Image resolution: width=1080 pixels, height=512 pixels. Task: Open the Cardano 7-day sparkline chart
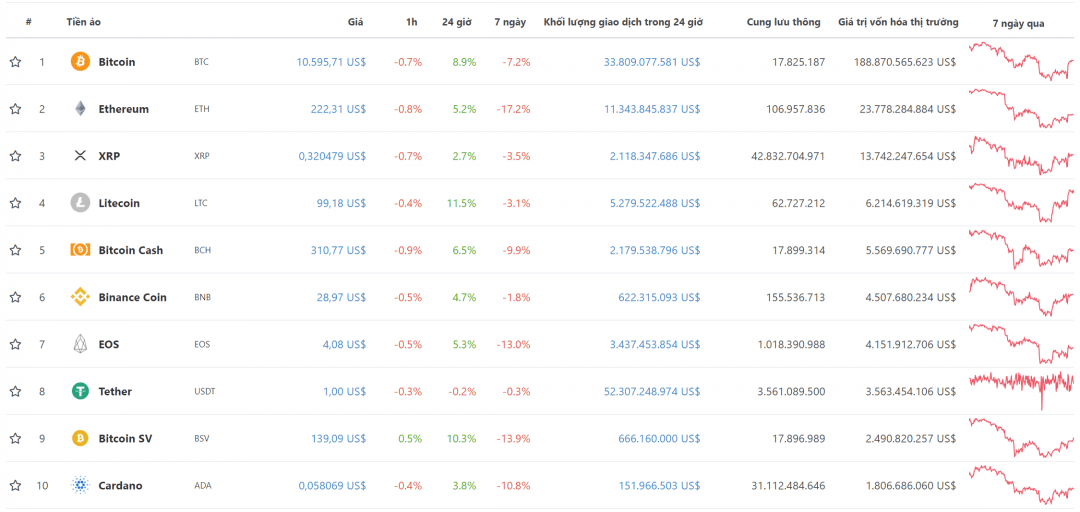click(x=1021, y=485)
